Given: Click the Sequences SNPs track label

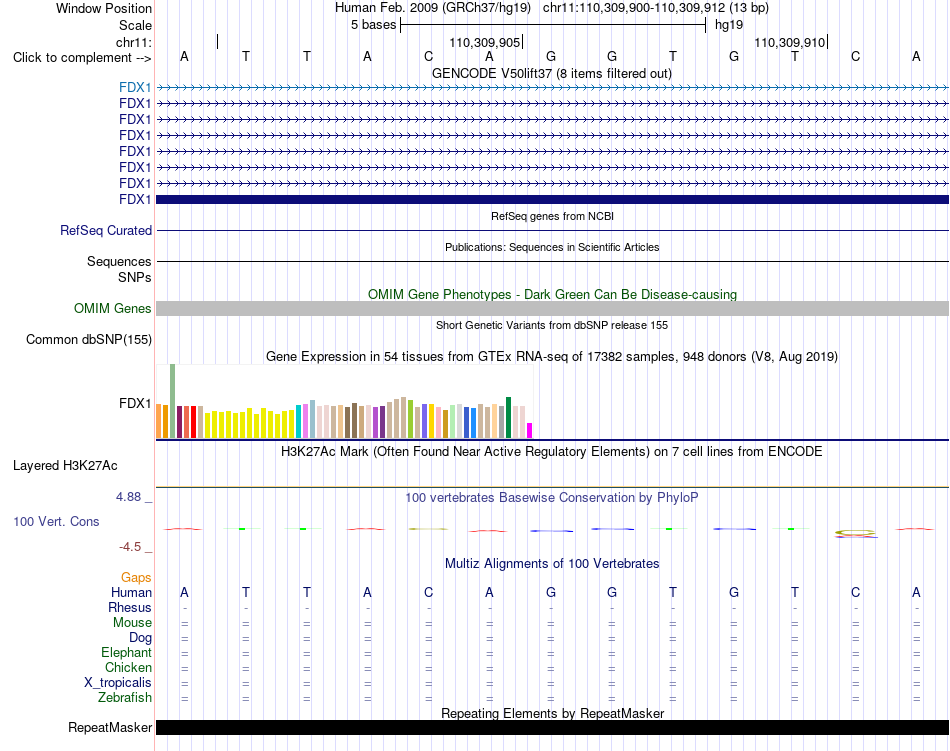Looking at the screenshot, I should tap(119, 270).
